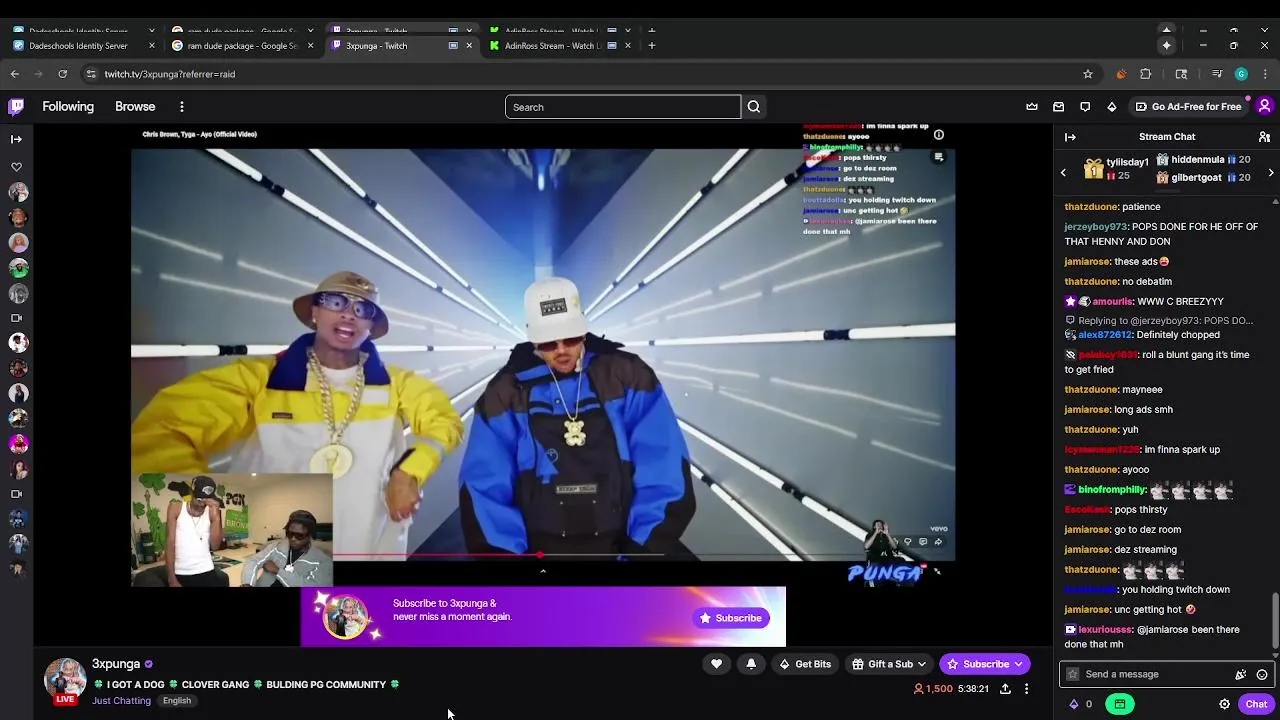Open the Just Chatting category link
The height and width of the screenshot is (720, 1280).
(x=121, y=701)
